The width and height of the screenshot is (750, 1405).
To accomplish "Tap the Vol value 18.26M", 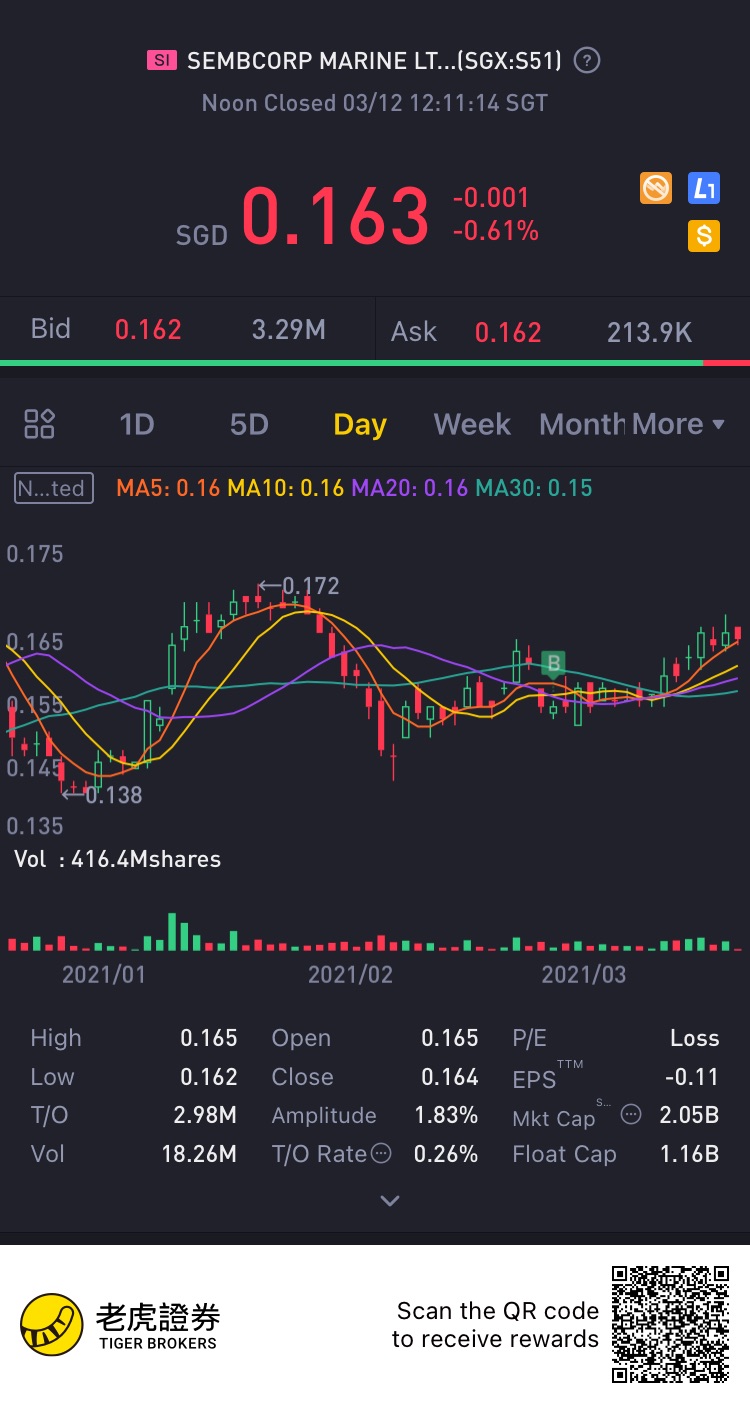I will [x=199, y=1153].
